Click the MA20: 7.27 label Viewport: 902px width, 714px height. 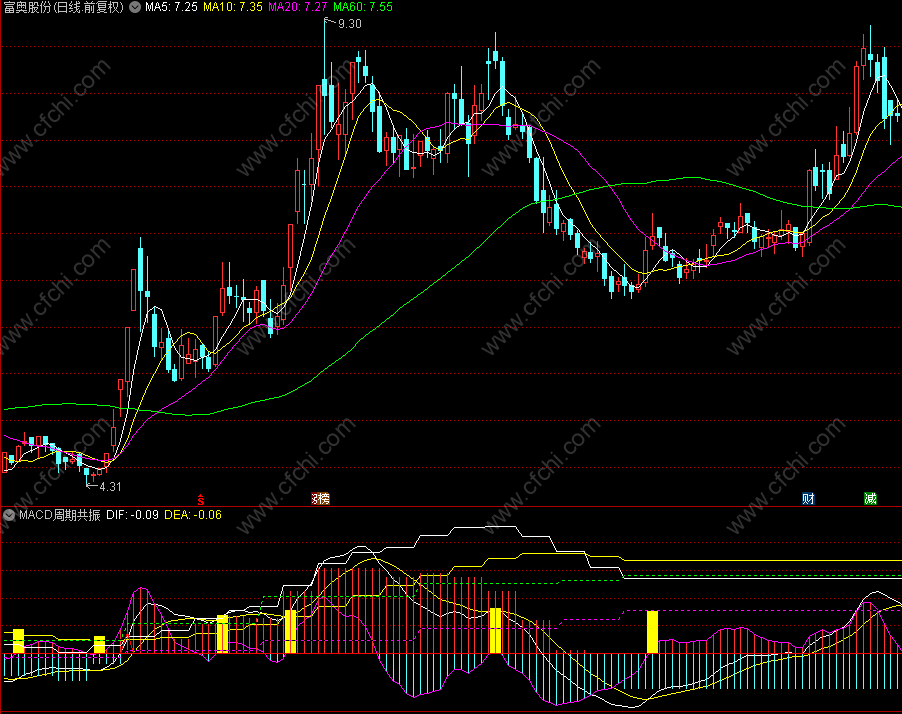[x=297, y=7]
